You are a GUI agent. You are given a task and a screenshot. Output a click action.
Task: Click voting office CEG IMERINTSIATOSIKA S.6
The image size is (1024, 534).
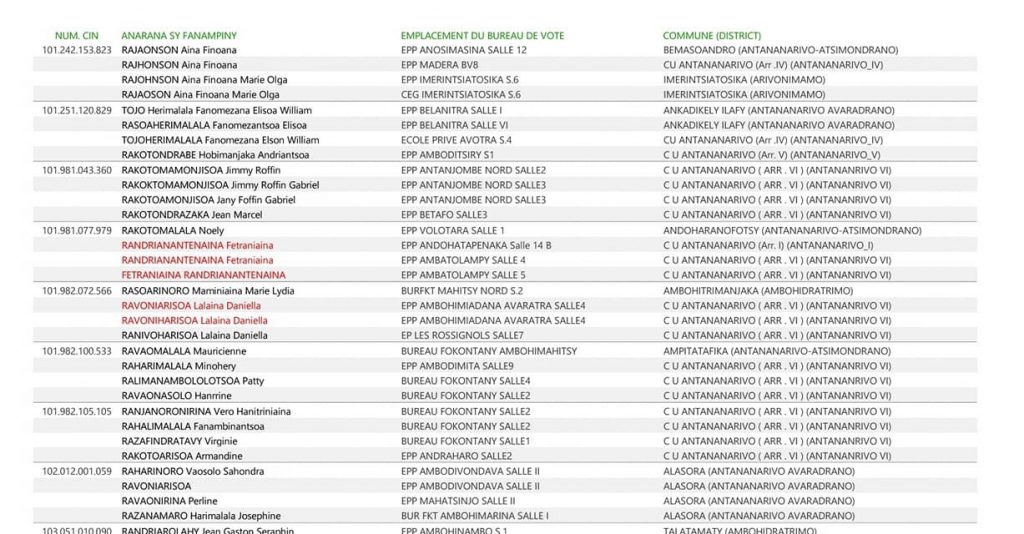coord(462,94)
